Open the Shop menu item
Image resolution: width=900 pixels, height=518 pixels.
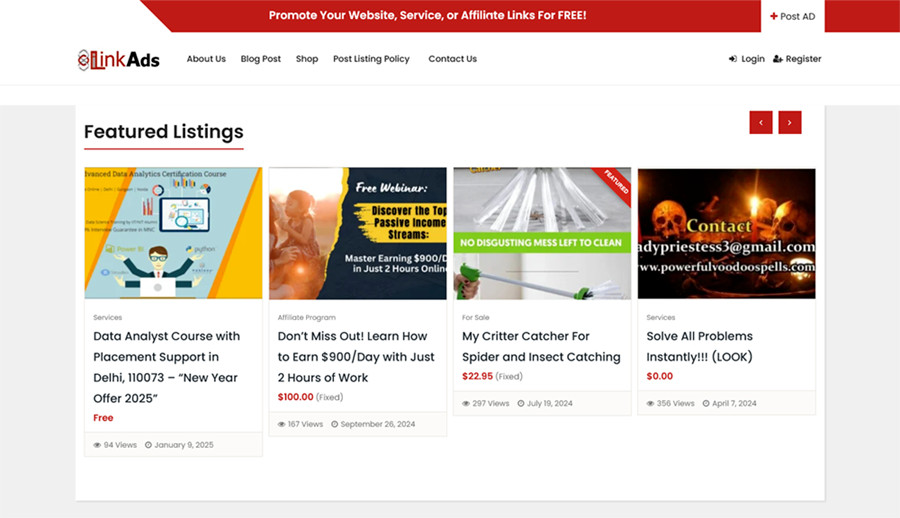click(x=307, y=59)
